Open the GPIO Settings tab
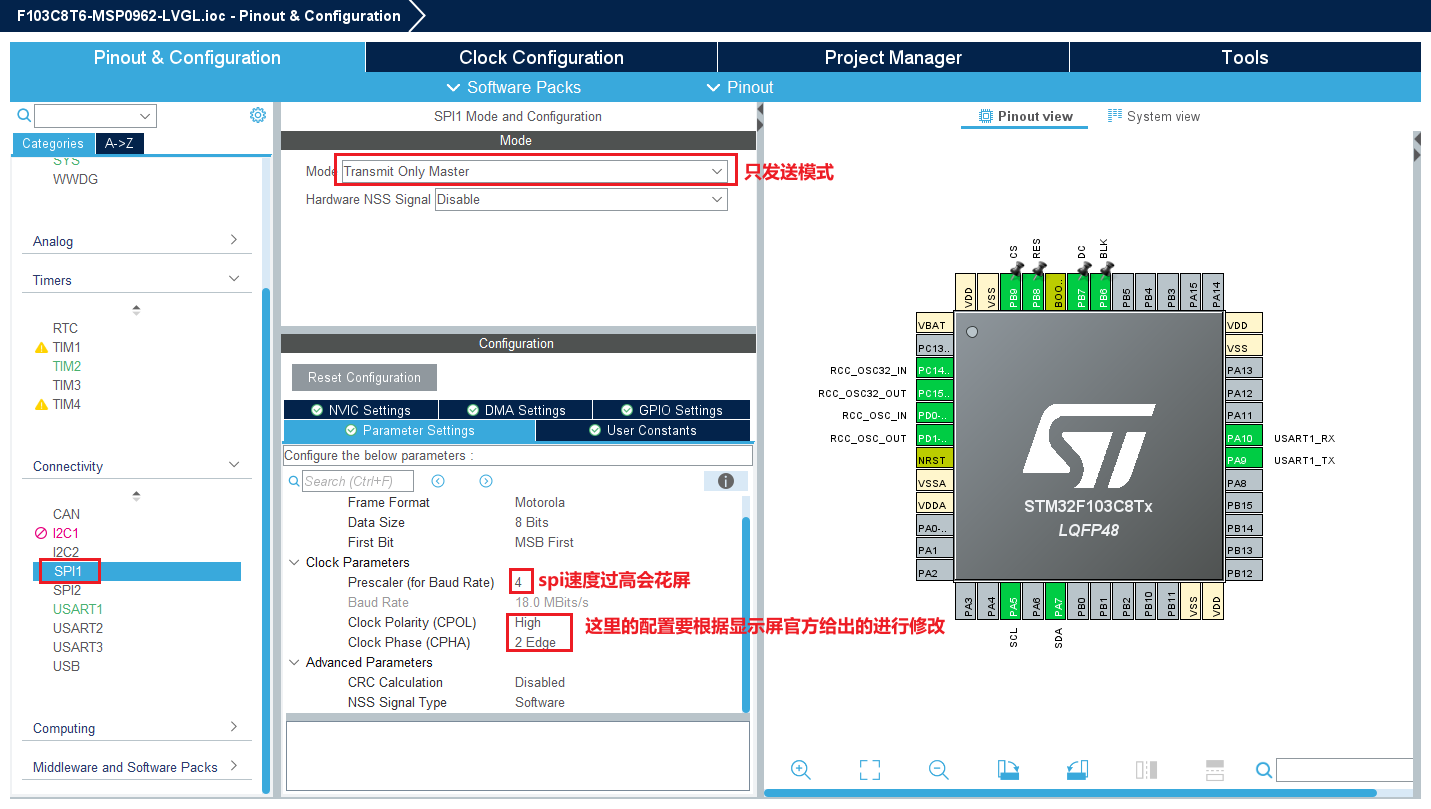The image size is (1431, 809). click(672, 410)
